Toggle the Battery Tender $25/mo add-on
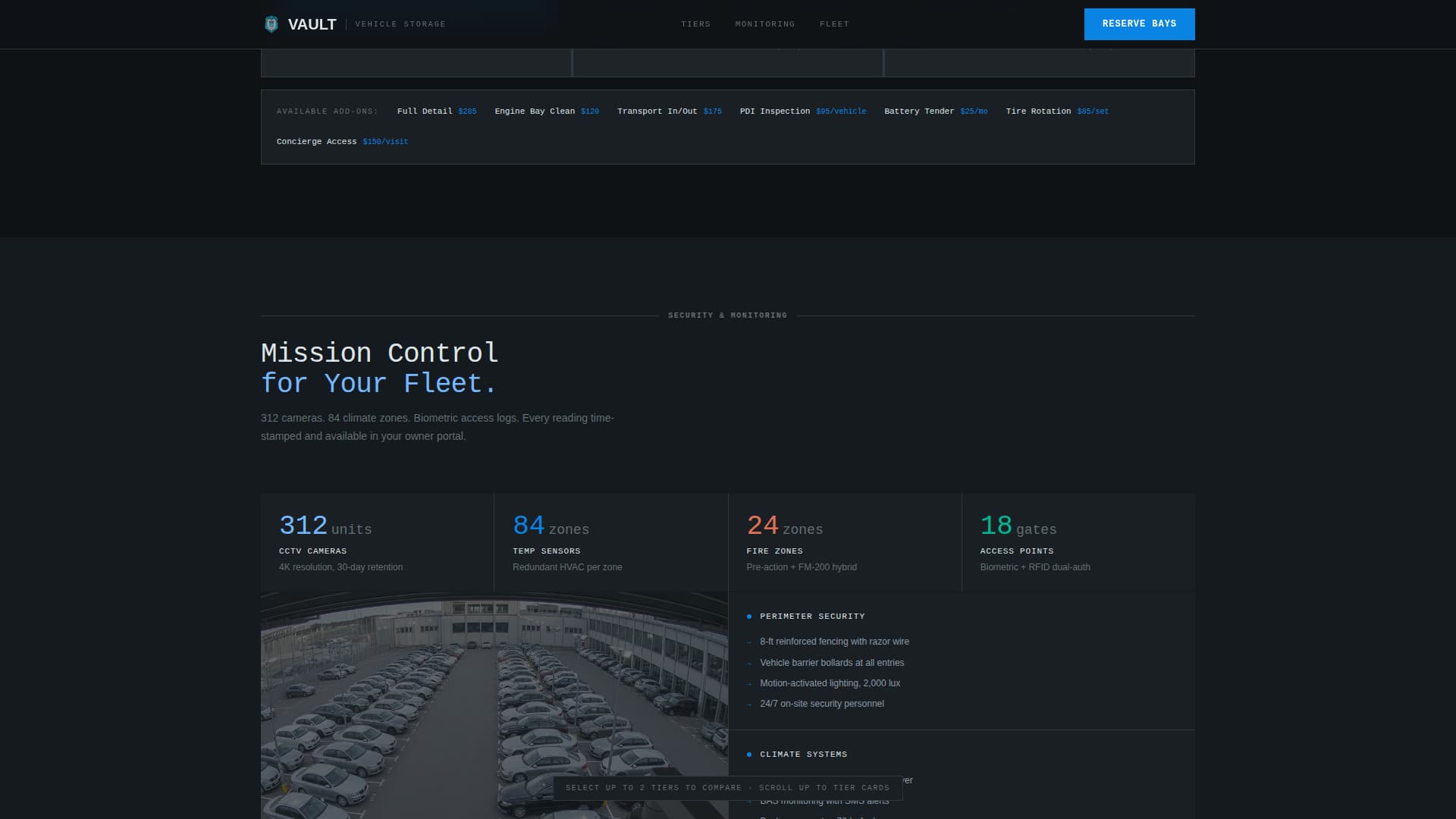Image resolution: width=1456 pixels, height=819 pixels. coord(936,111)
